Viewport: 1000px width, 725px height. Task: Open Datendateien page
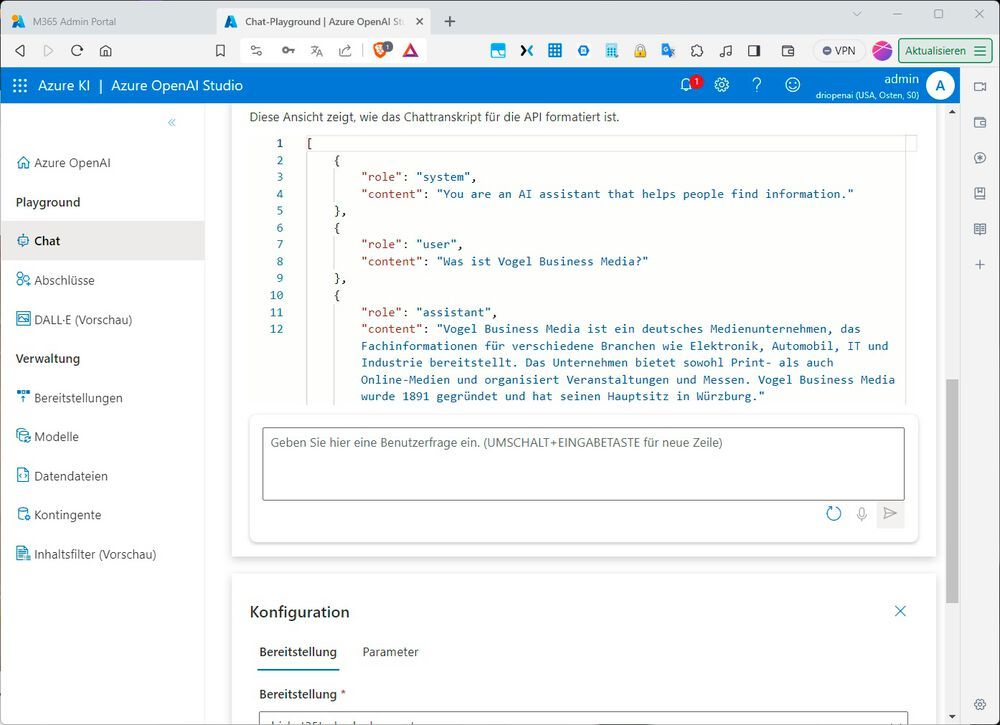click(x=62, y=476)
